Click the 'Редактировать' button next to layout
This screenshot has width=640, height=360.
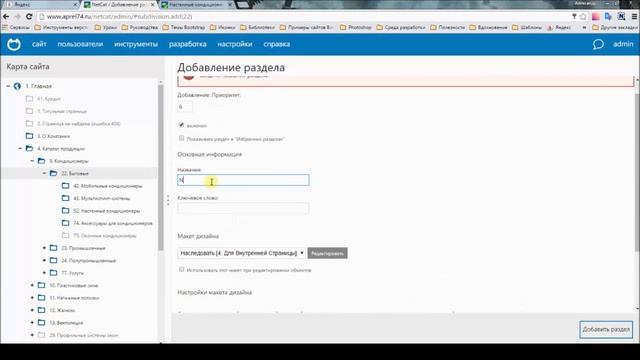pyautogui.click(x=327, y=253)
